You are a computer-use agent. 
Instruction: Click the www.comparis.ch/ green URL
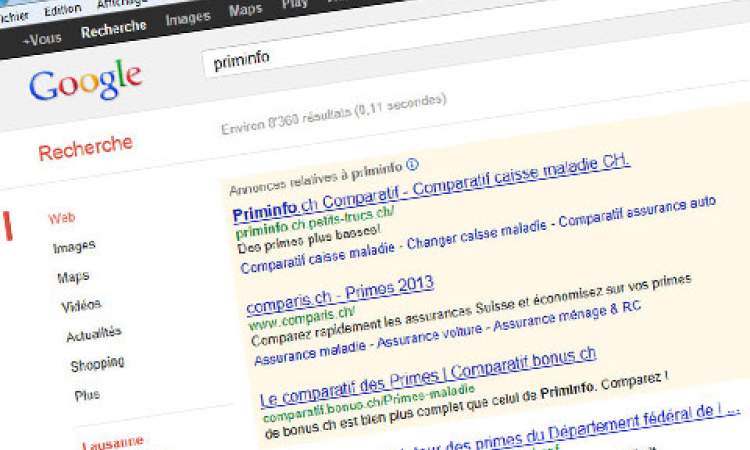(302, 318)
